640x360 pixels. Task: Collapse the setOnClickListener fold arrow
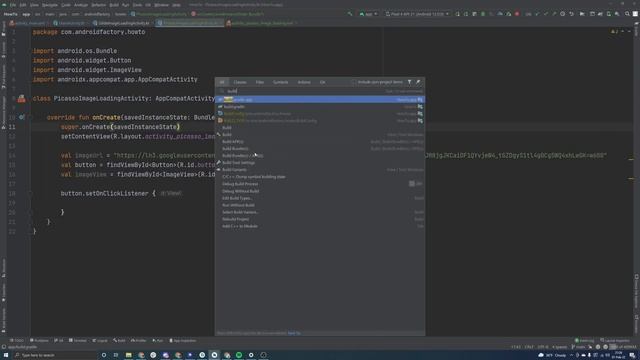[x=30, y=193]
